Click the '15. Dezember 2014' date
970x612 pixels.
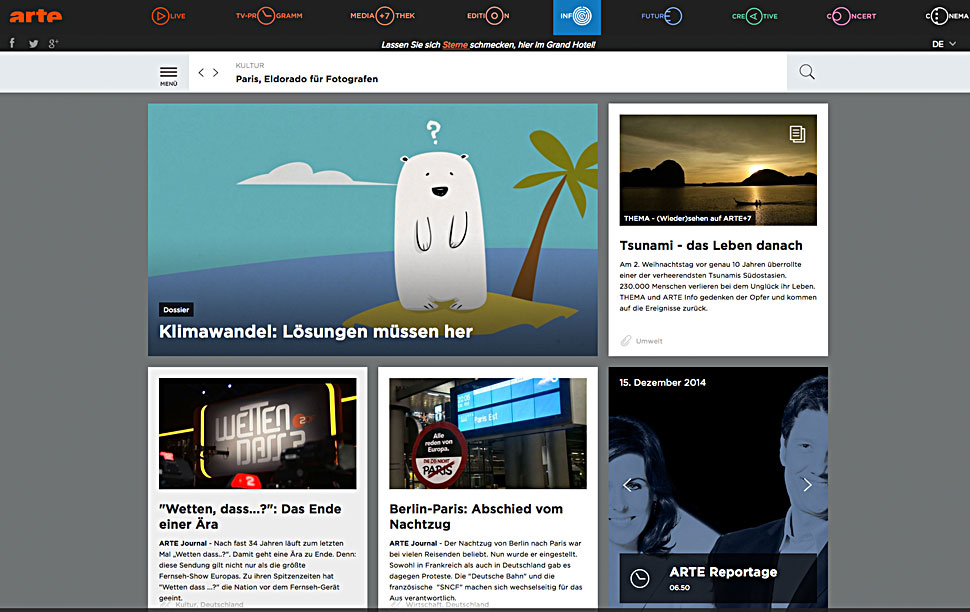[x=663, y=382]
